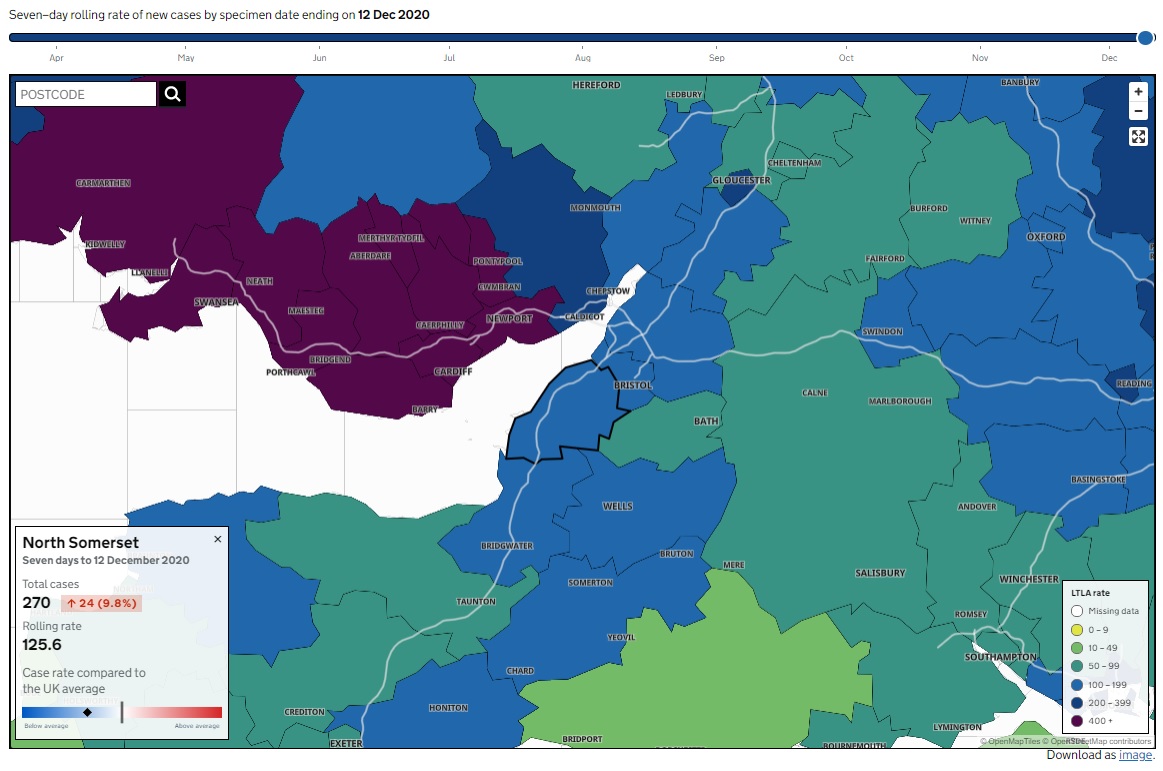Image resolution: width=1163 pixels, height=771 pixels.
Task: Zoom in with the plus button
Action: pos(1138,91)
